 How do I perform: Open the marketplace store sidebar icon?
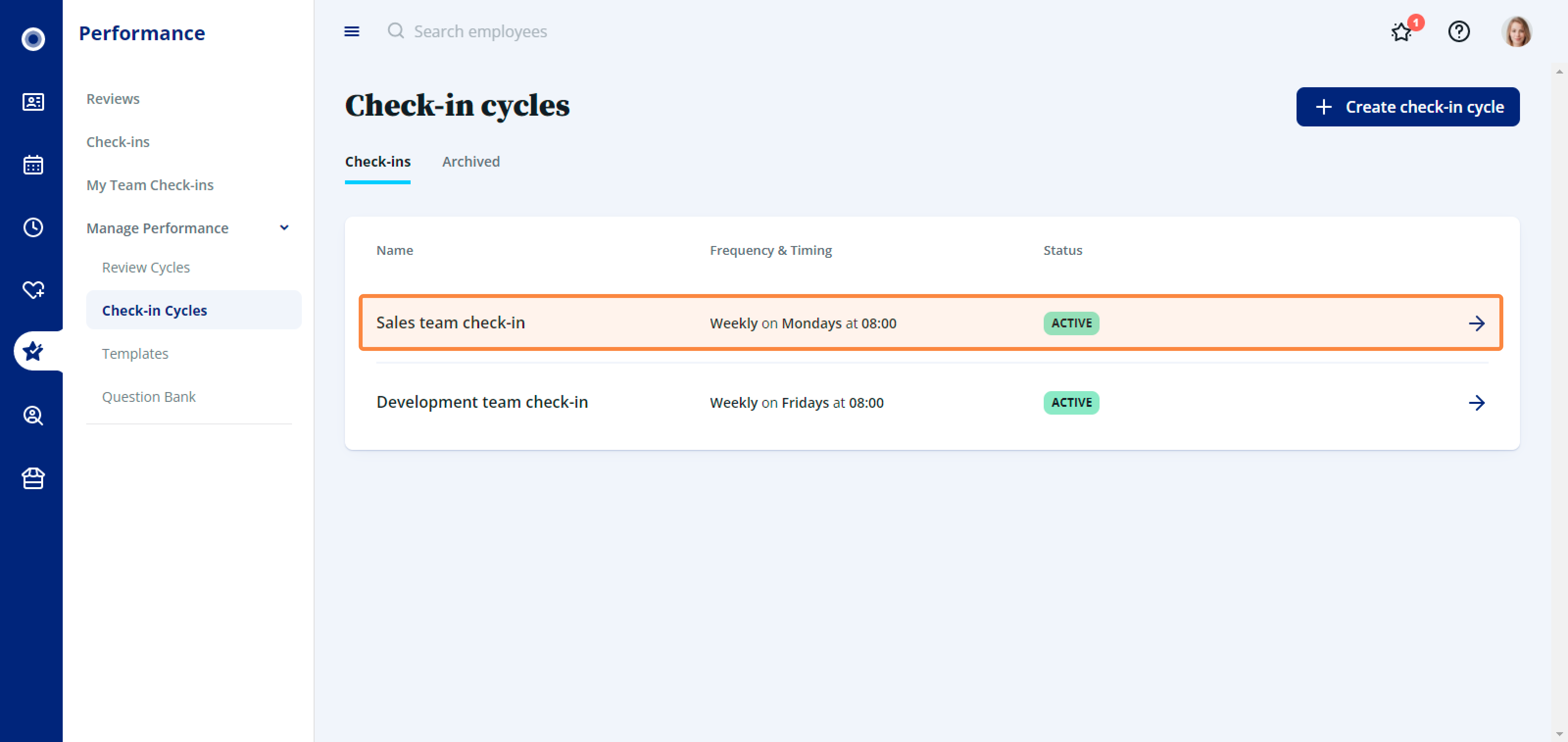(x=33, y=478)
